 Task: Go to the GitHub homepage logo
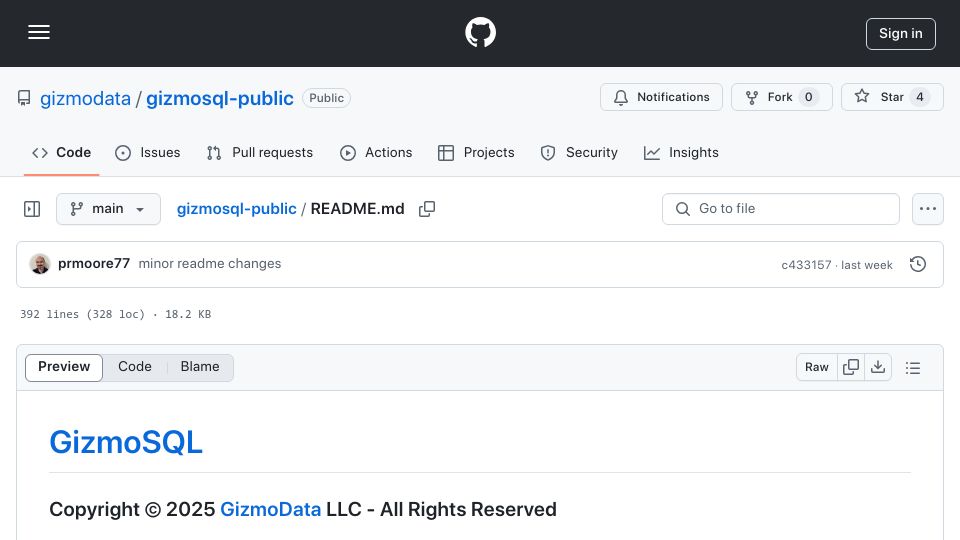click(480, 32)
